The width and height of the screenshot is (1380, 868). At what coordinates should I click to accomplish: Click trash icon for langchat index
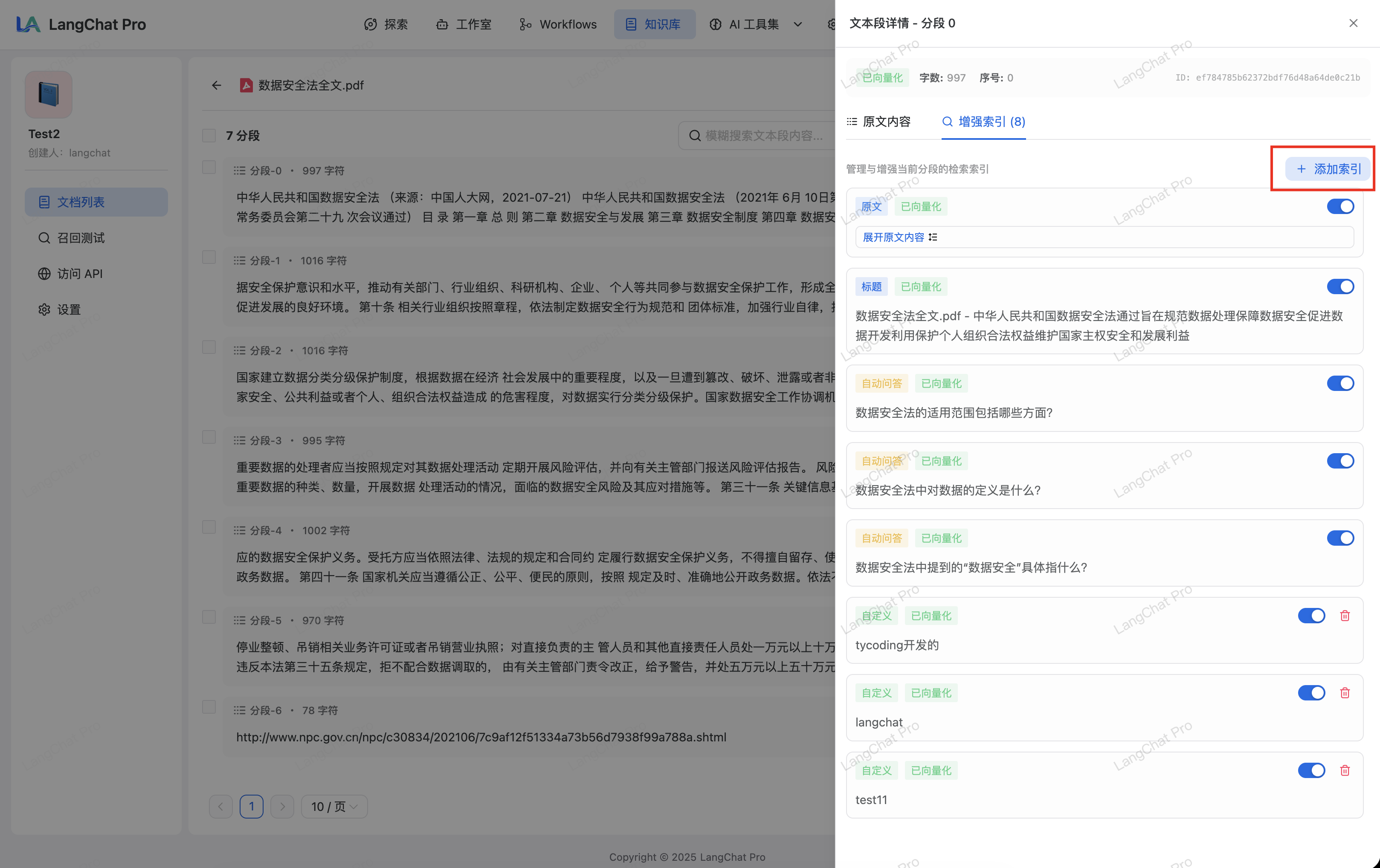(1345, 693)
